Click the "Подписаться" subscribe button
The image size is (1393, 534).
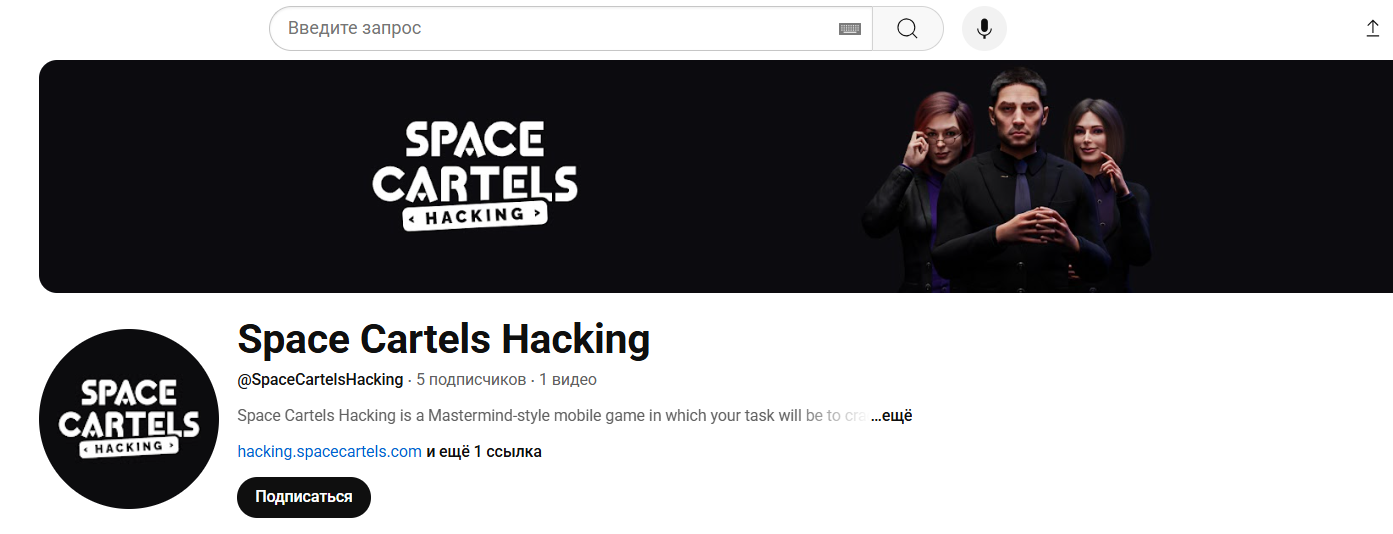[x=304, y=497]
